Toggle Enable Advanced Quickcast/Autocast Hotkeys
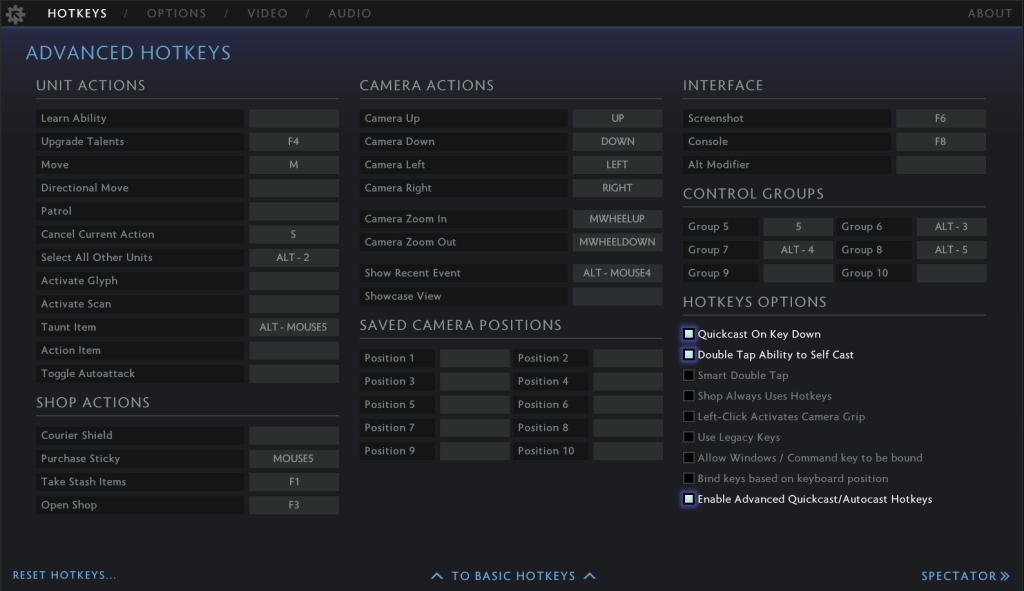Viewport: 1024px width, 591px height. (689, 499)
